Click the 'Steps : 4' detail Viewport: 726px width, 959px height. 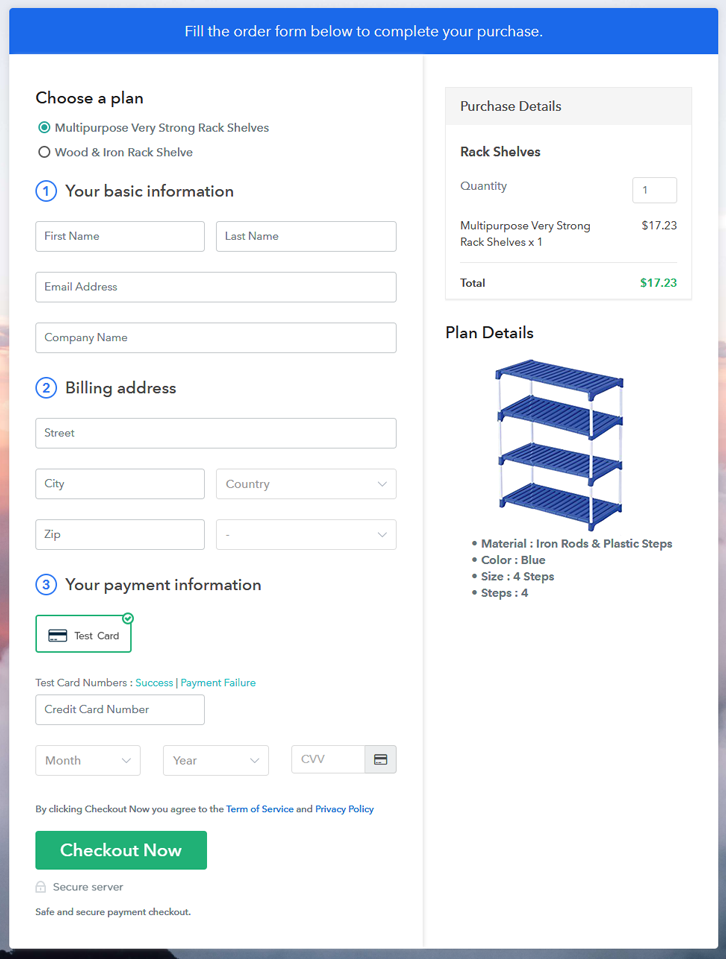tap(505, 593)
